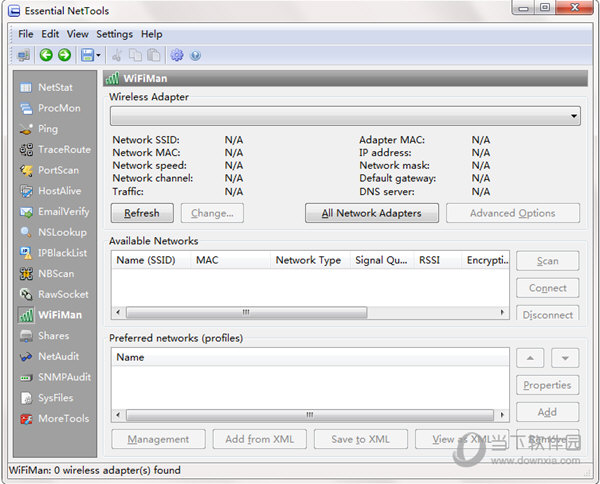Click the computer icon at toolbar start
Image resolution: width=600 pixels, height=484 pixels.
24,55
